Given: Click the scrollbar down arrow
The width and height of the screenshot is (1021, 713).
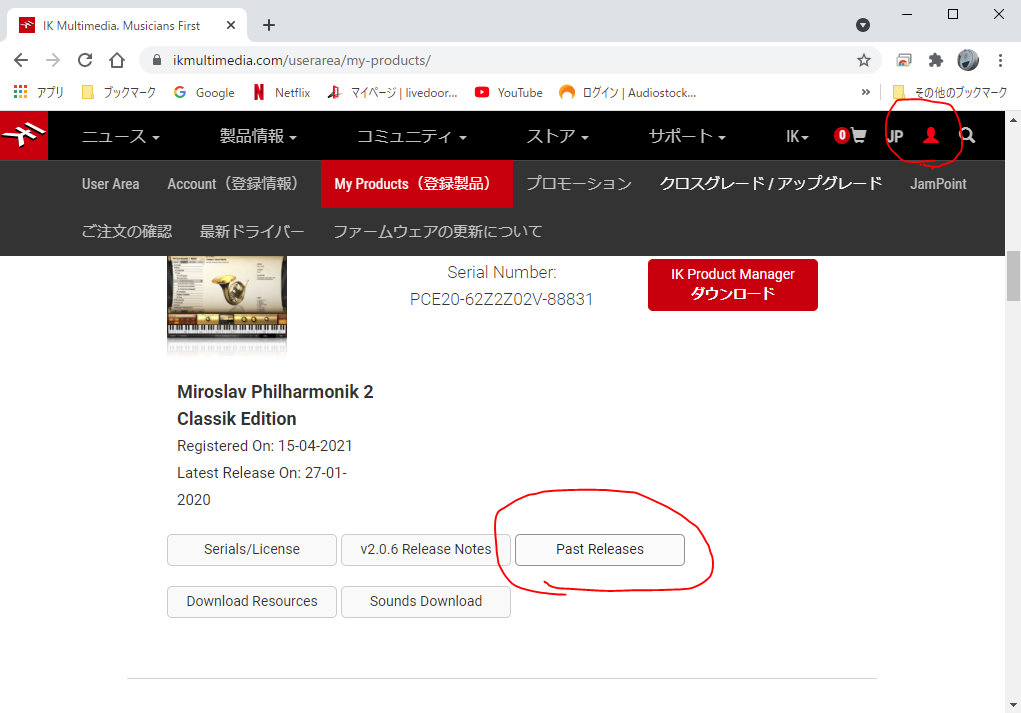Looking at the screenshot, I should [1013, 705].
